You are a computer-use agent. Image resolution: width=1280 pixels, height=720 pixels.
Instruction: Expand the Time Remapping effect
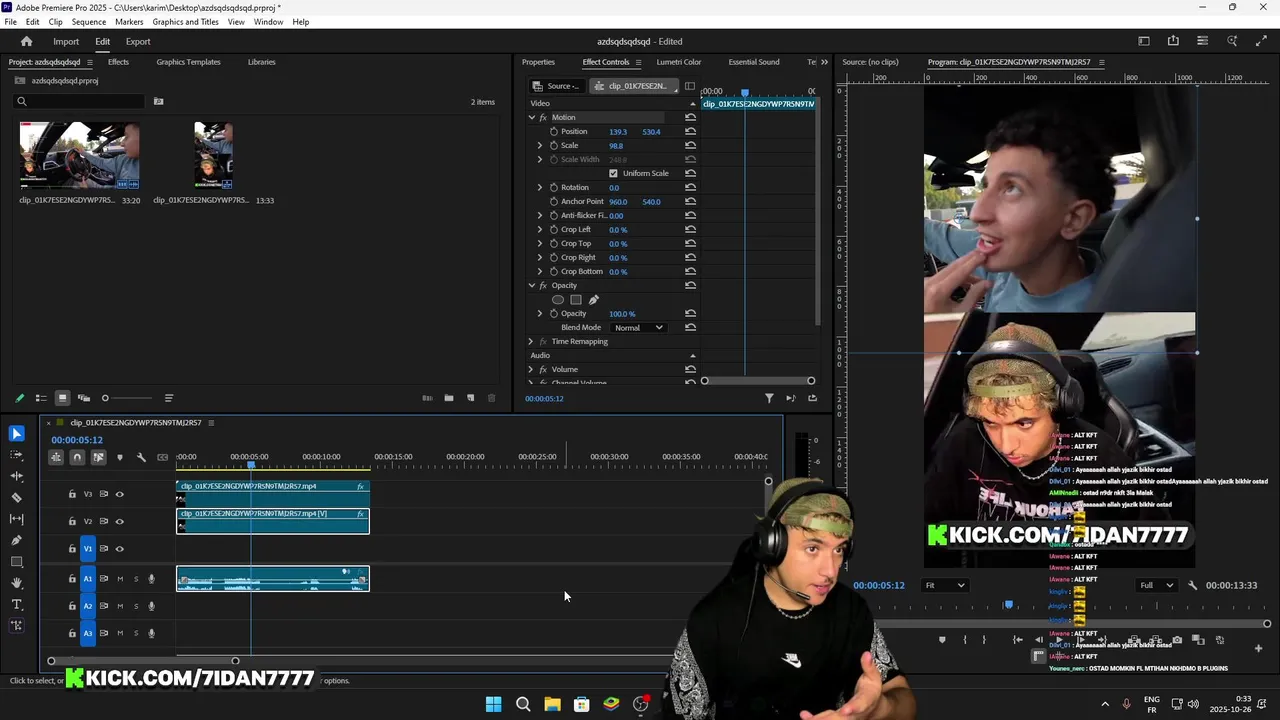pos(531,341)
